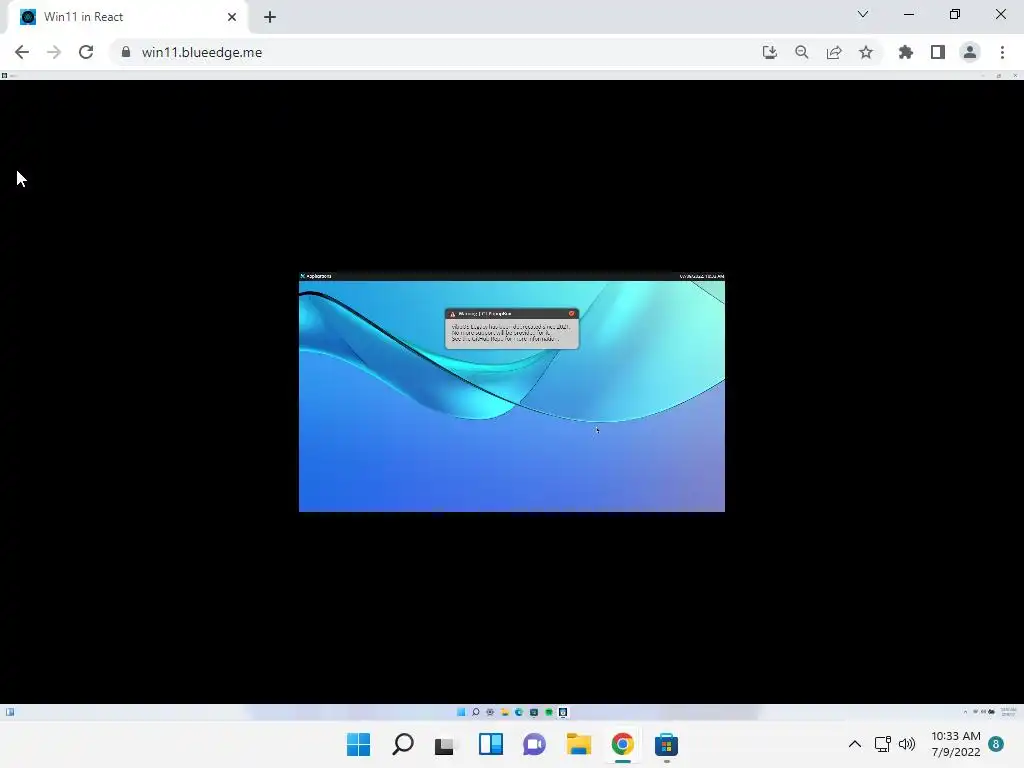Open Microsoft Store from the taskbar

click(x=666, y=744)
